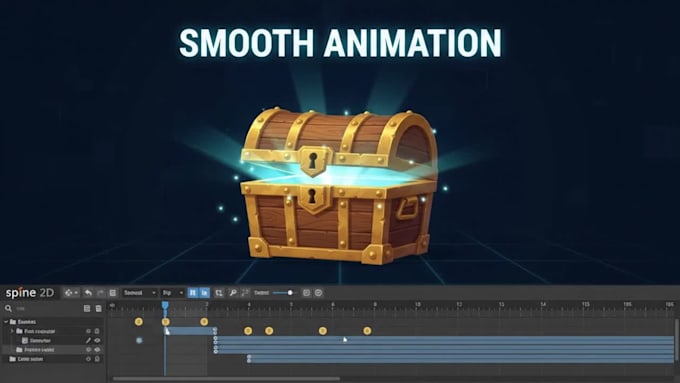Click the search magnifier in the tree panel

(x=8, y=308)
